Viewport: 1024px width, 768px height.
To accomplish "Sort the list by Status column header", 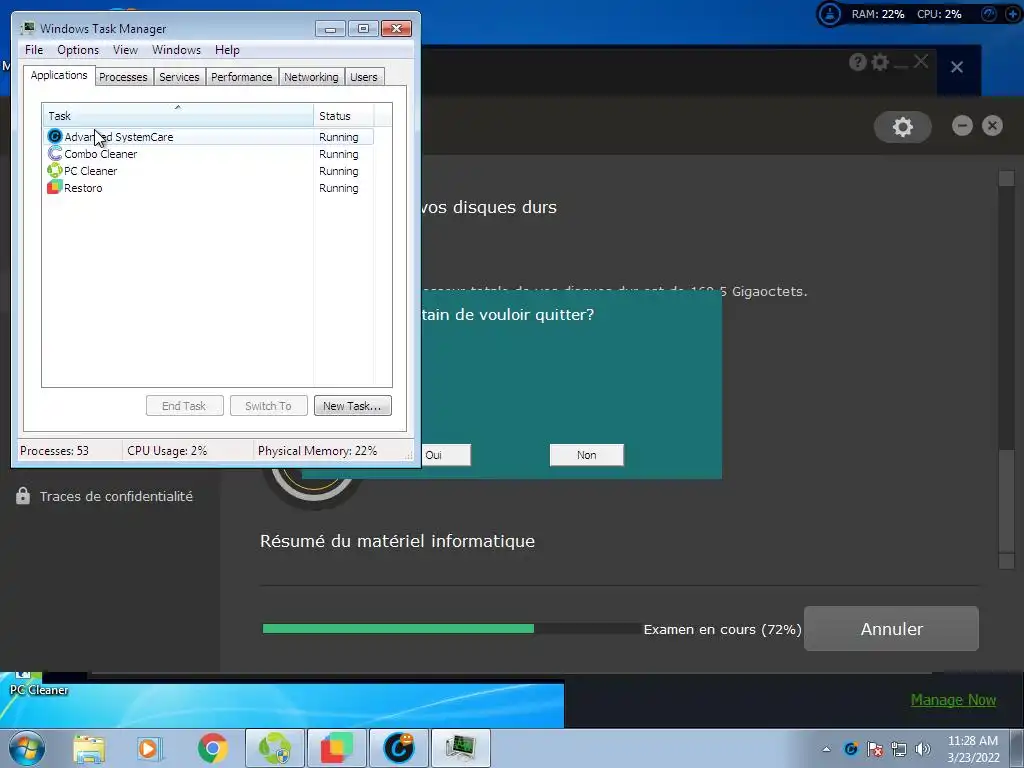I will click(x=344, y=116).
